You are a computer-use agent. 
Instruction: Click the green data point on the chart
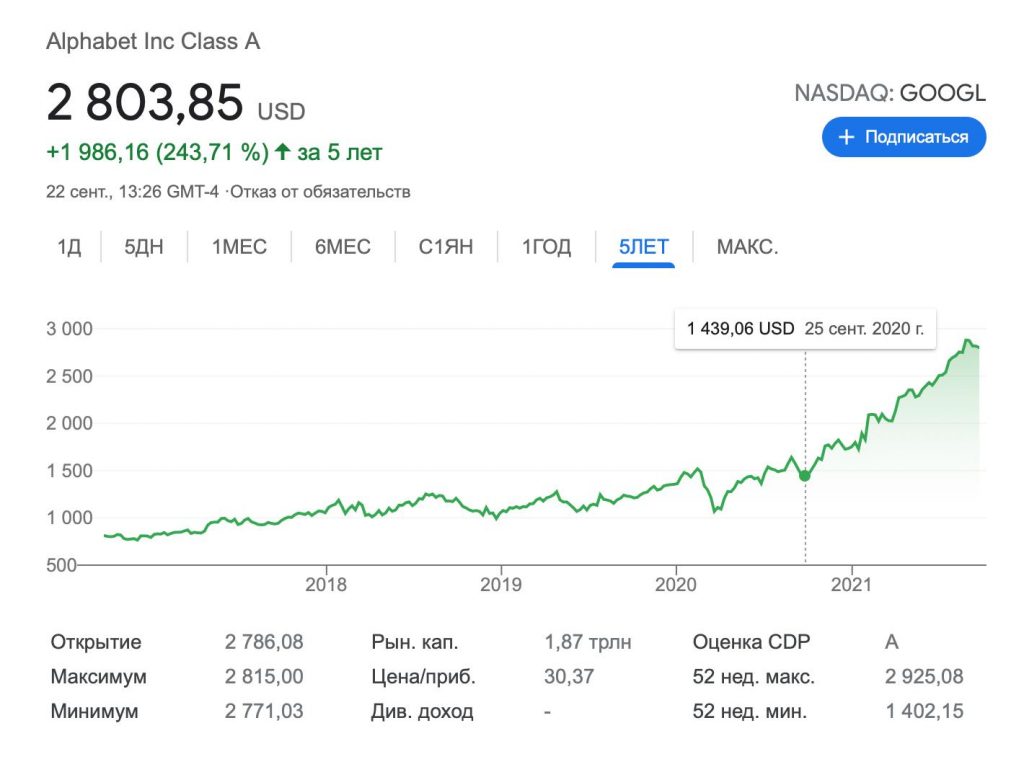[x=805, y=476]
